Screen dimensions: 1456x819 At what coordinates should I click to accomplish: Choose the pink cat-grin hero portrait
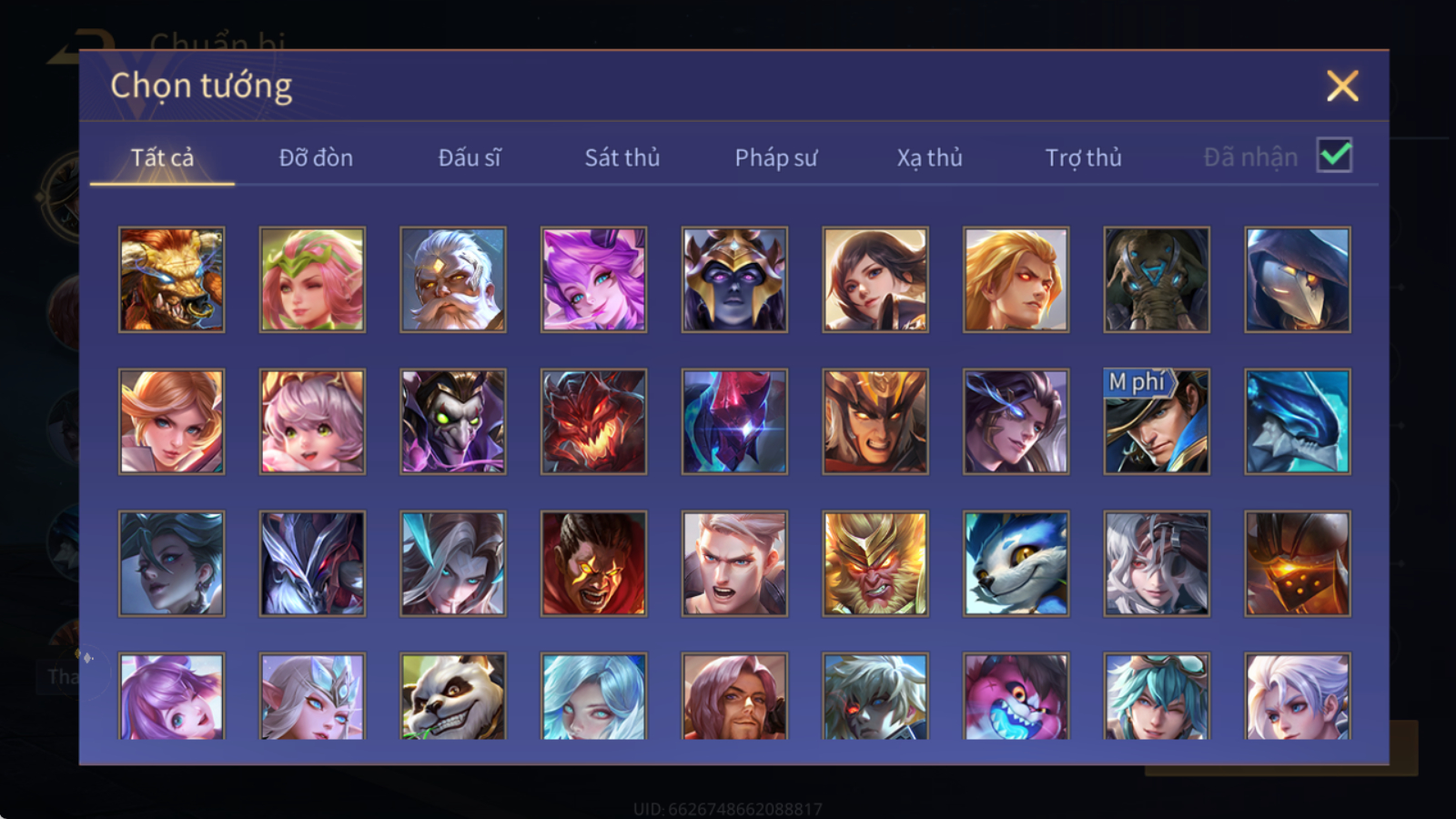coord(1016,695)
